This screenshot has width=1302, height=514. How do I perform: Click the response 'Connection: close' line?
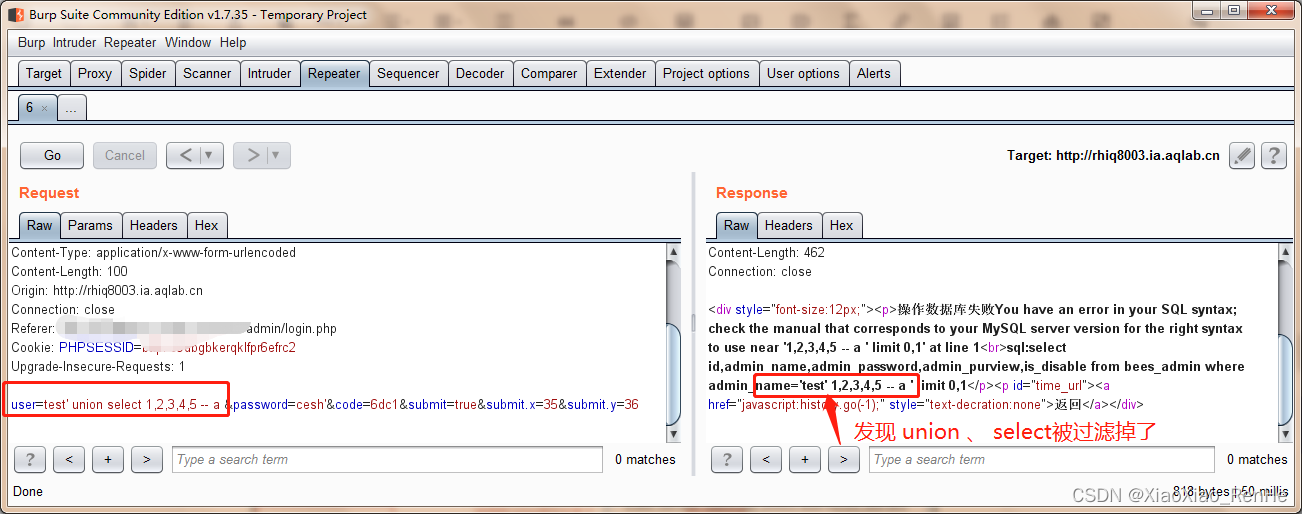tap(760, 272)
